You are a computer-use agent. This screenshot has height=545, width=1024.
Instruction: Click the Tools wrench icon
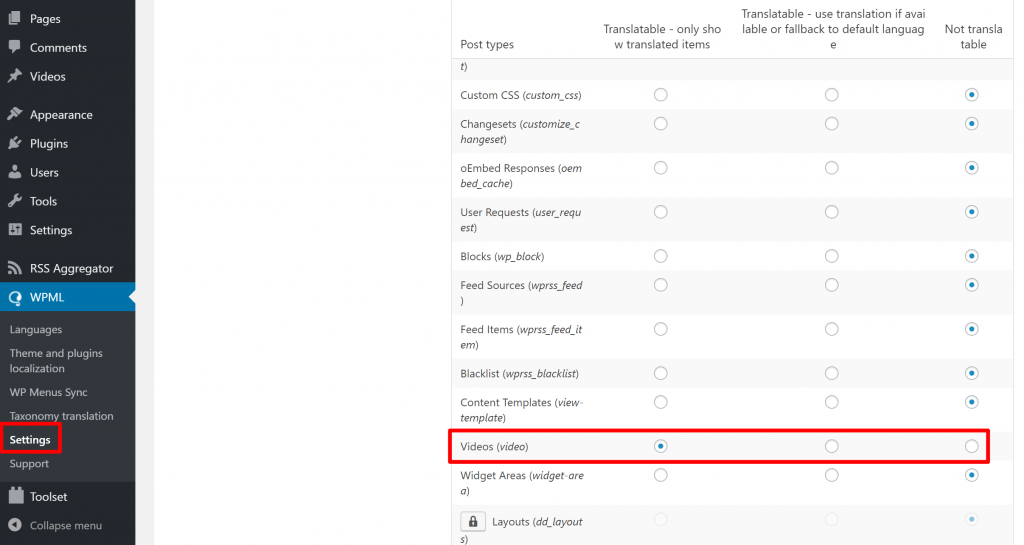tap(14, 201)
